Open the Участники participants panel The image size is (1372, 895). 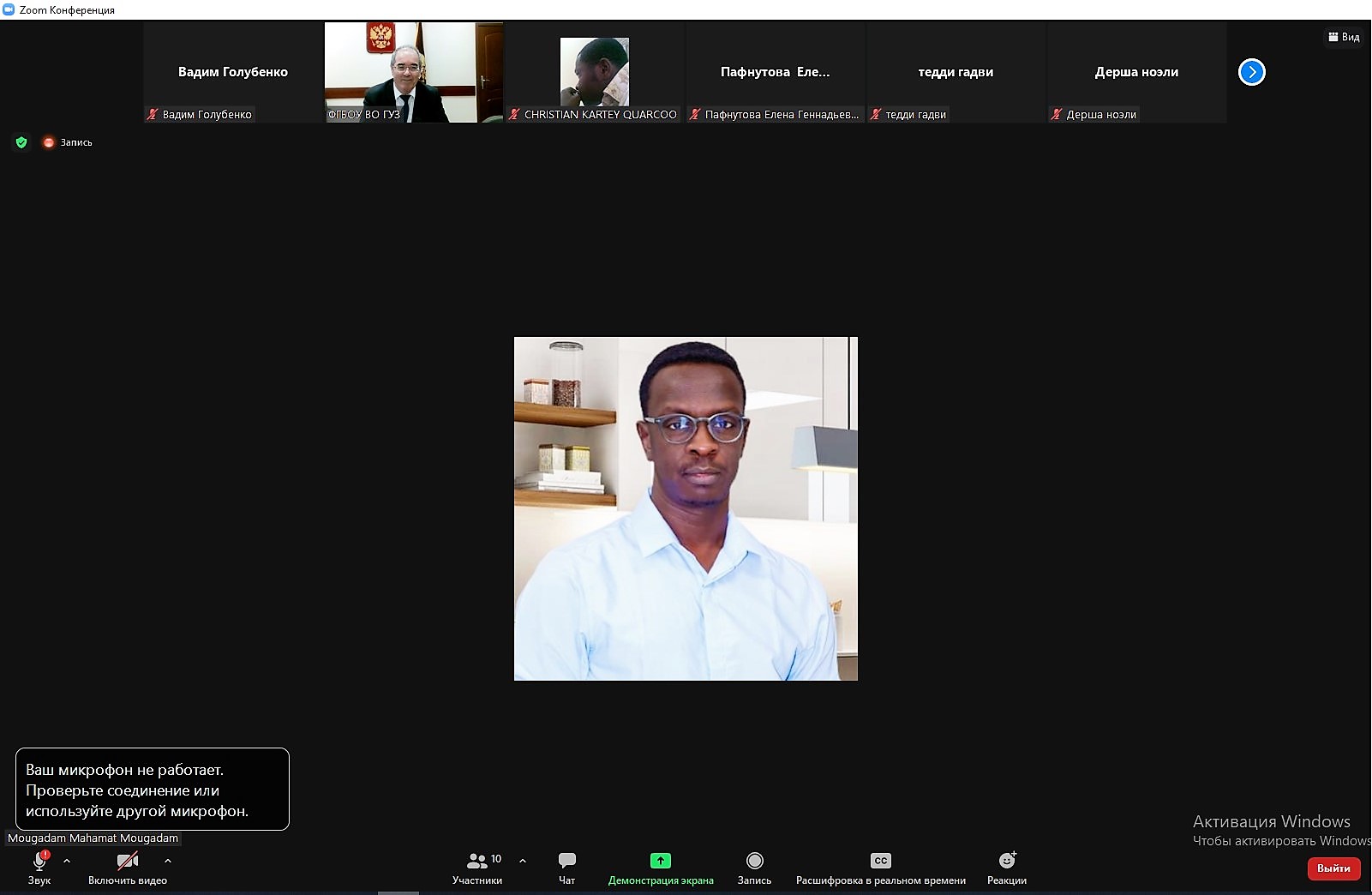click(x=477, y=868)
